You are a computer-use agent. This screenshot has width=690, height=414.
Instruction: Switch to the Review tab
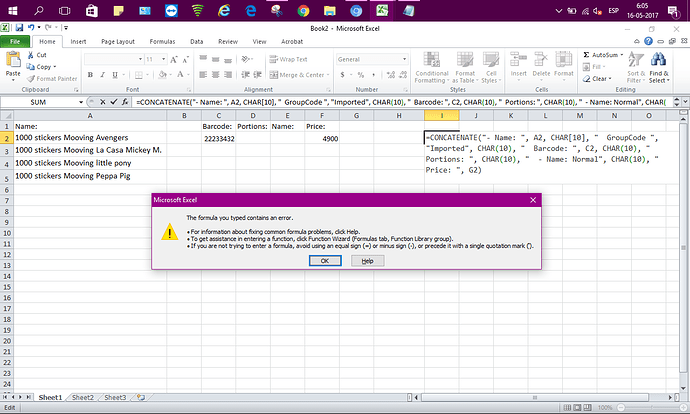[x=228, y=41]
